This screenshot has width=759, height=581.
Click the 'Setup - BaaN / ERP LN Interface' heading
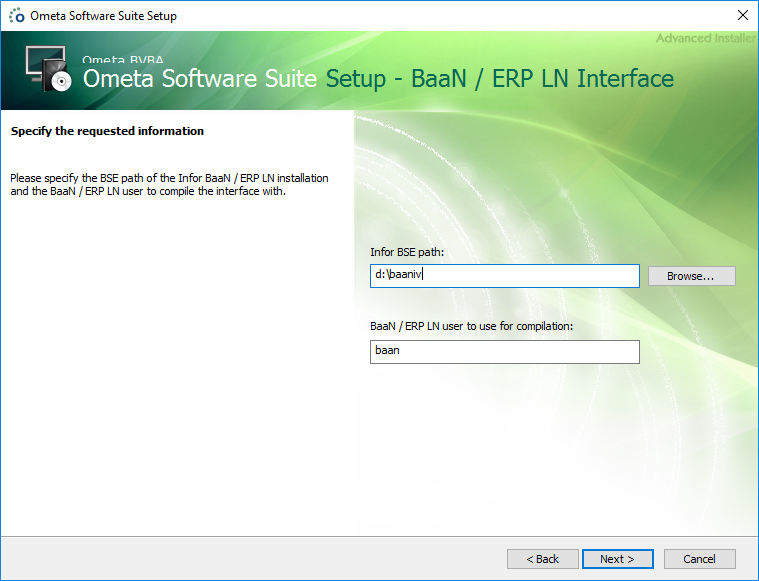(x=500, y=79)
